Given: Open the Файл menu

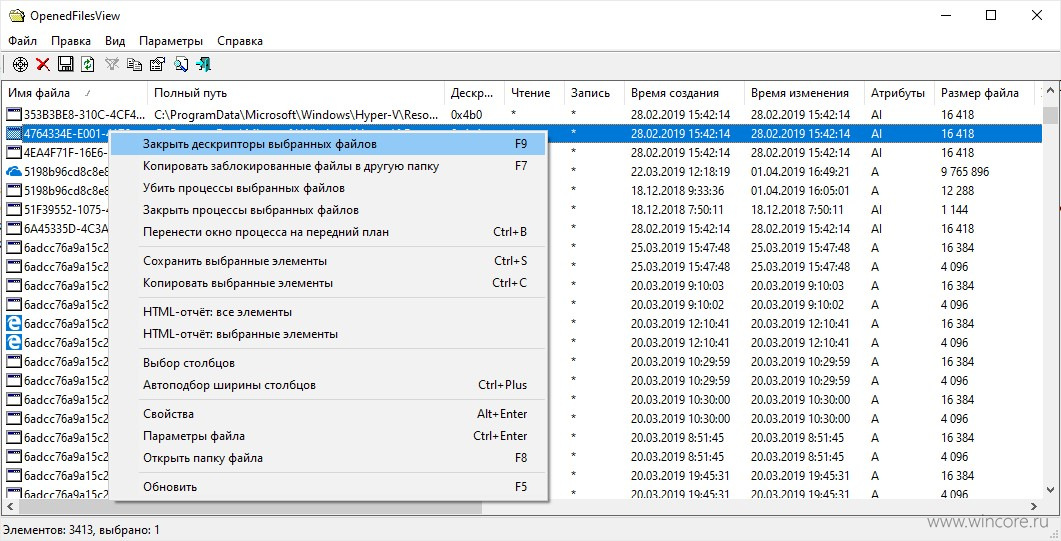Looking at the screenshot, I should 22,41.
